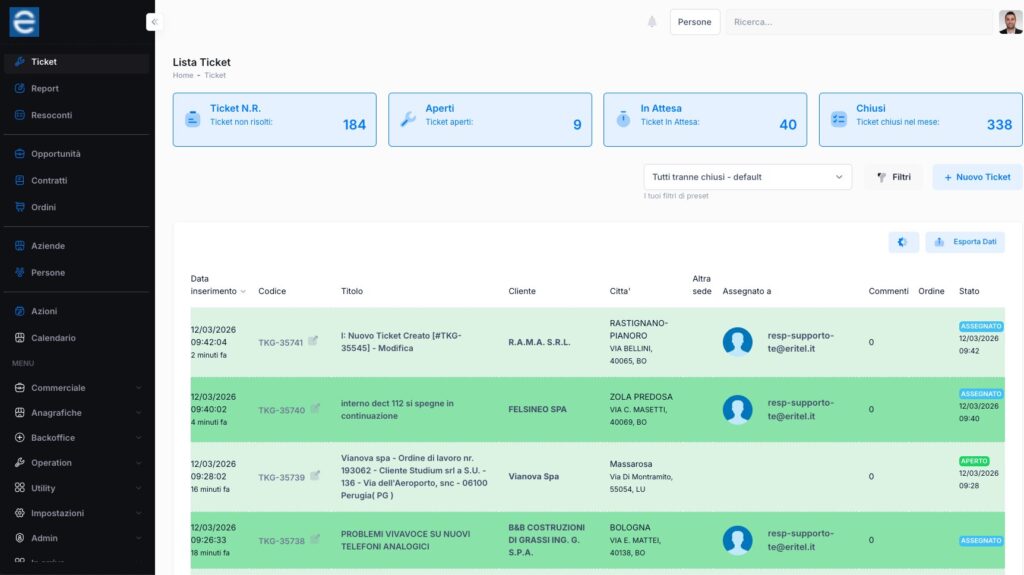Click the notification bell icon
Screen dimensions: 1024x575
(652, 22)
